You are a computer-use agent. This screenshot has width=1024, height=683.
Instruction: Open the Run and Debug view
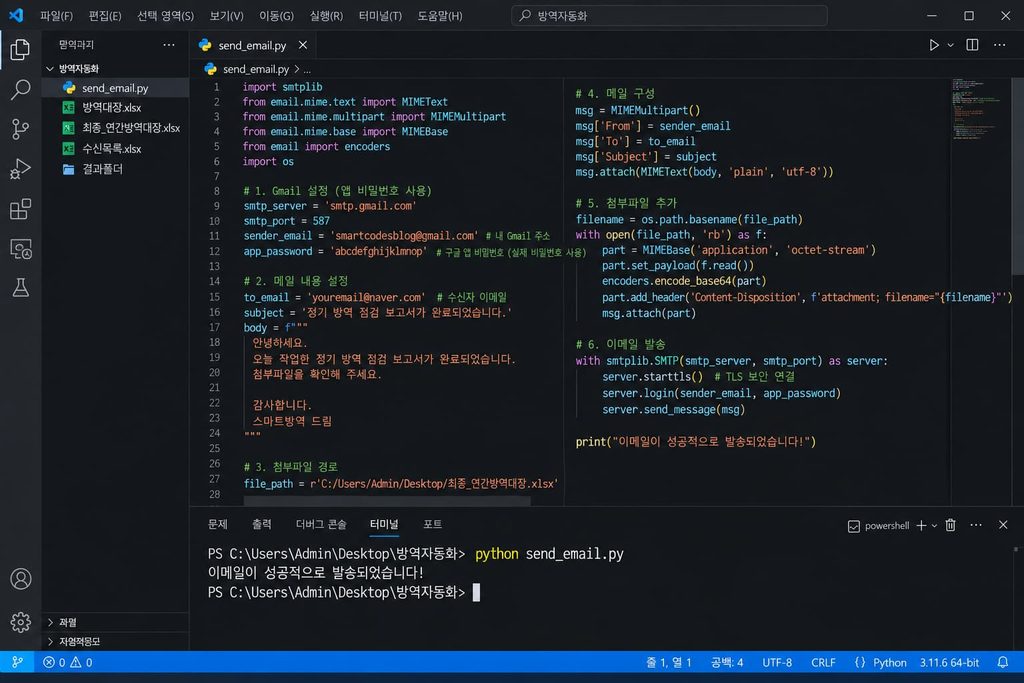pos(20,169)
